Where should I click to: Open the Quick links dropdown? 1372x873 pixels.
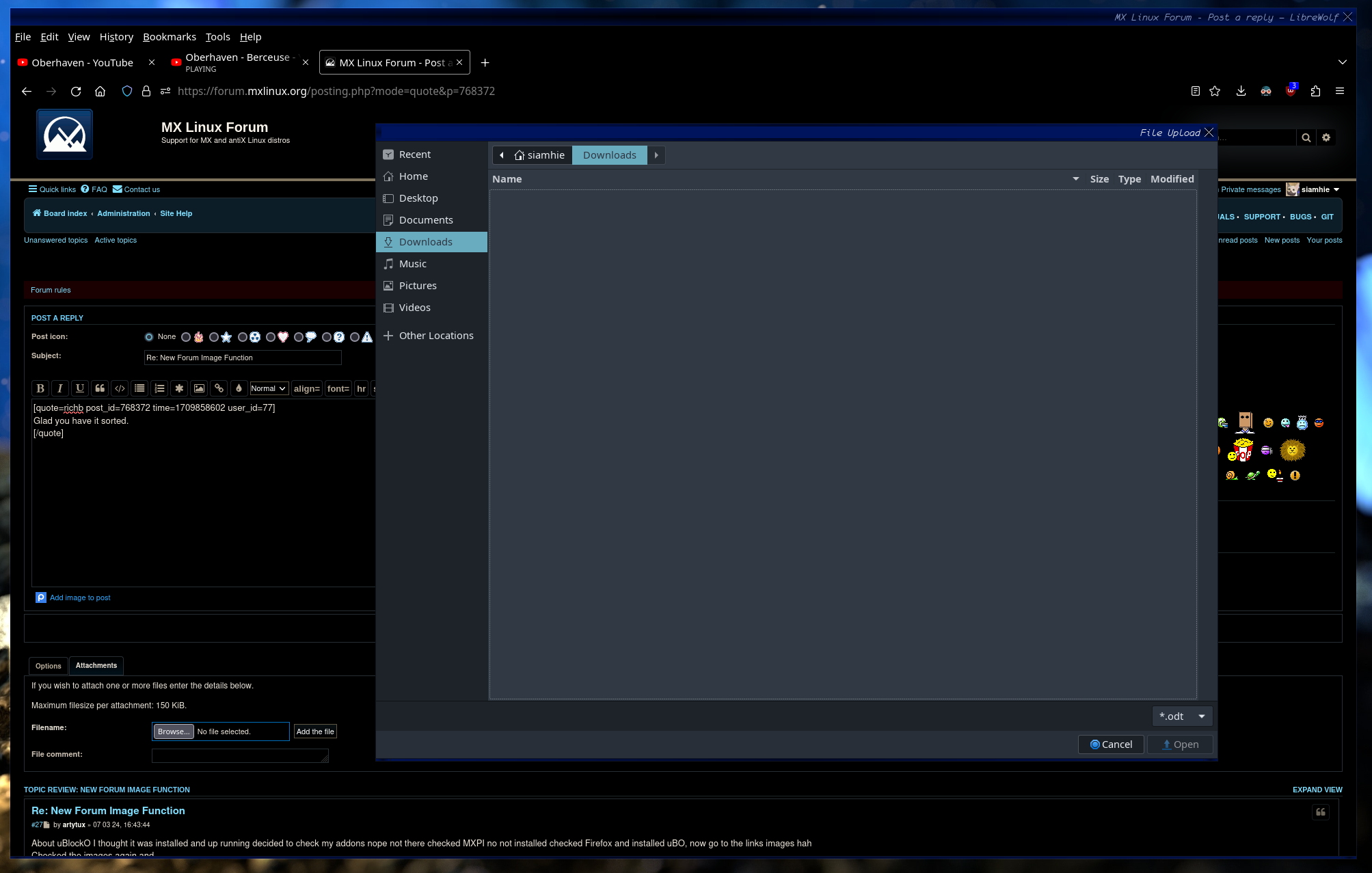coord(52,189)
